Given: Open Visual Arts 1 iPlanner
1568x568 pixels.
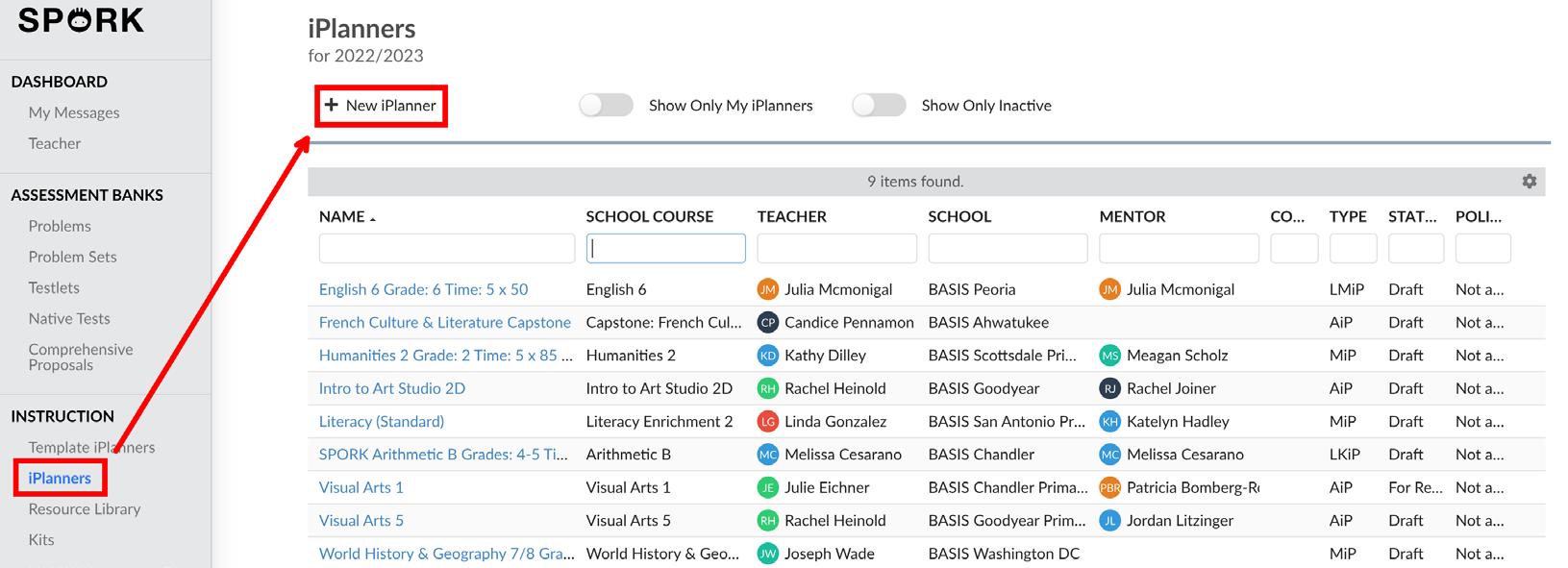Looking at the screenshot, I should [x=361, y=487].
